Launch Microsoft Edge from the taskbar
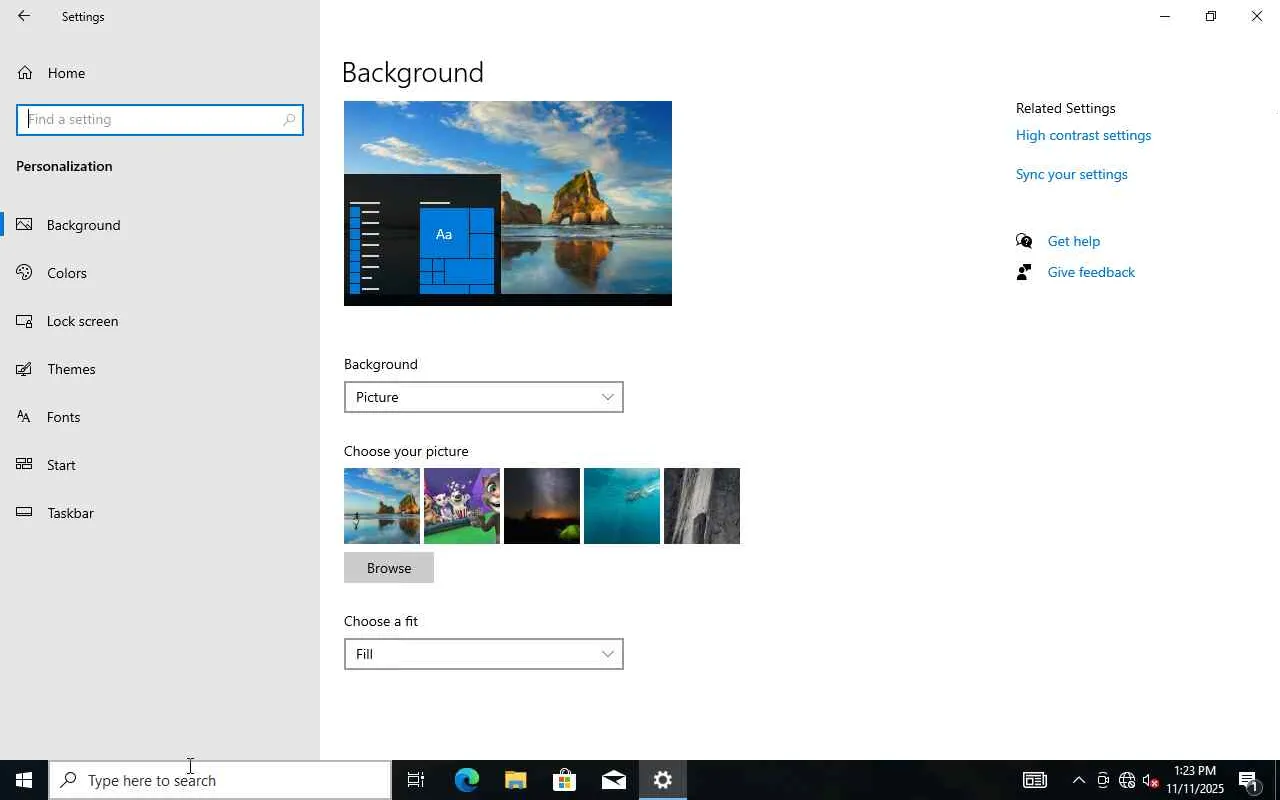1280x800 pixels. click(x=466, y=780)
